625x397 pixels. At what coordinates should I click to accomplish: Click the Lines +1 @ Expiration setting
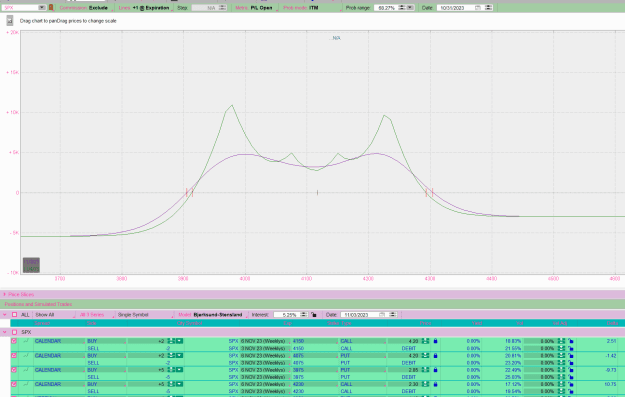[145, 8]
